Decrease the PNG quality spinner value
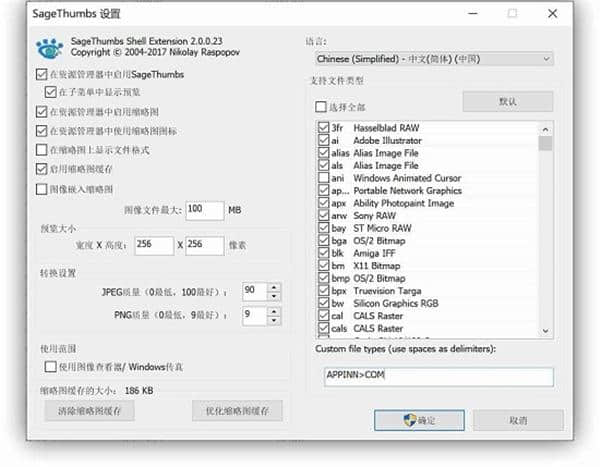This screenshot has width=600, height=467. point(274,320)
